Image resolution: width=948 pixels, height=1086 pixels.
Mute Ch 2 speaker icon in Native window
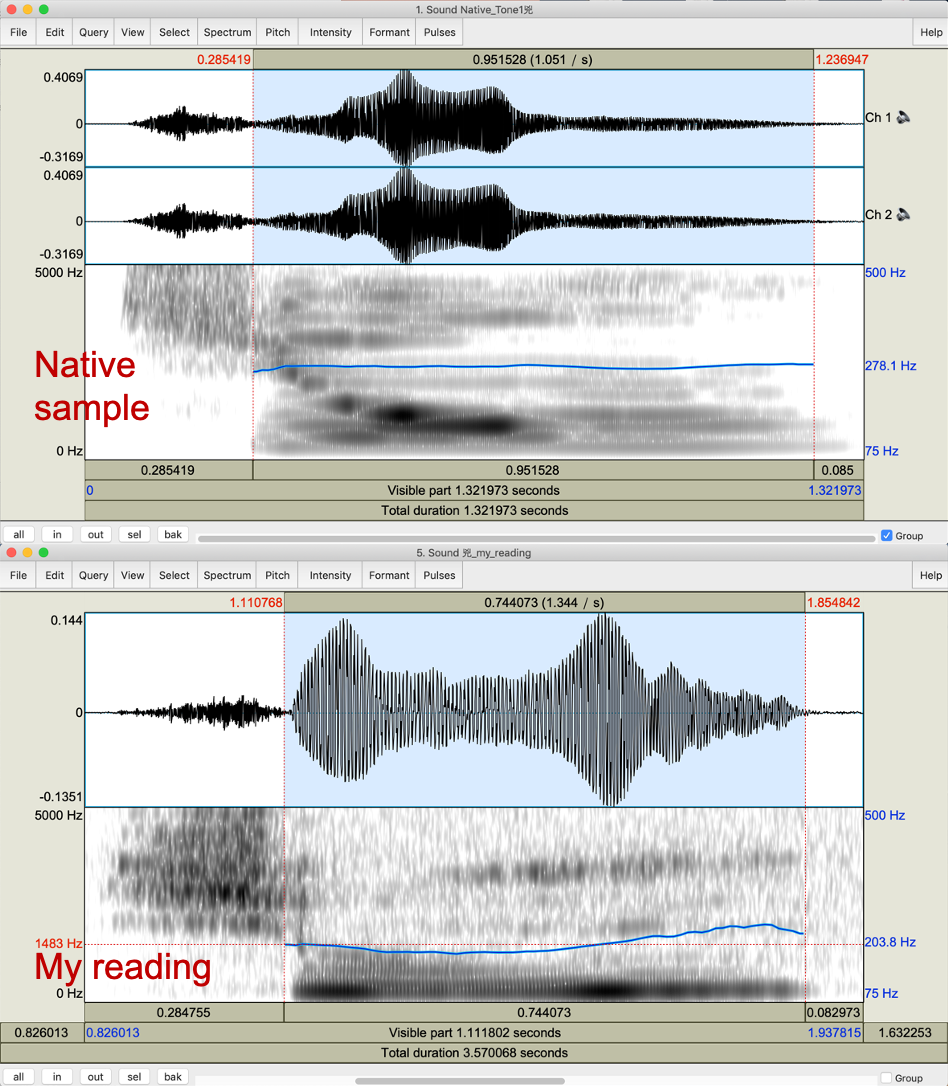(x=903, y=215)
